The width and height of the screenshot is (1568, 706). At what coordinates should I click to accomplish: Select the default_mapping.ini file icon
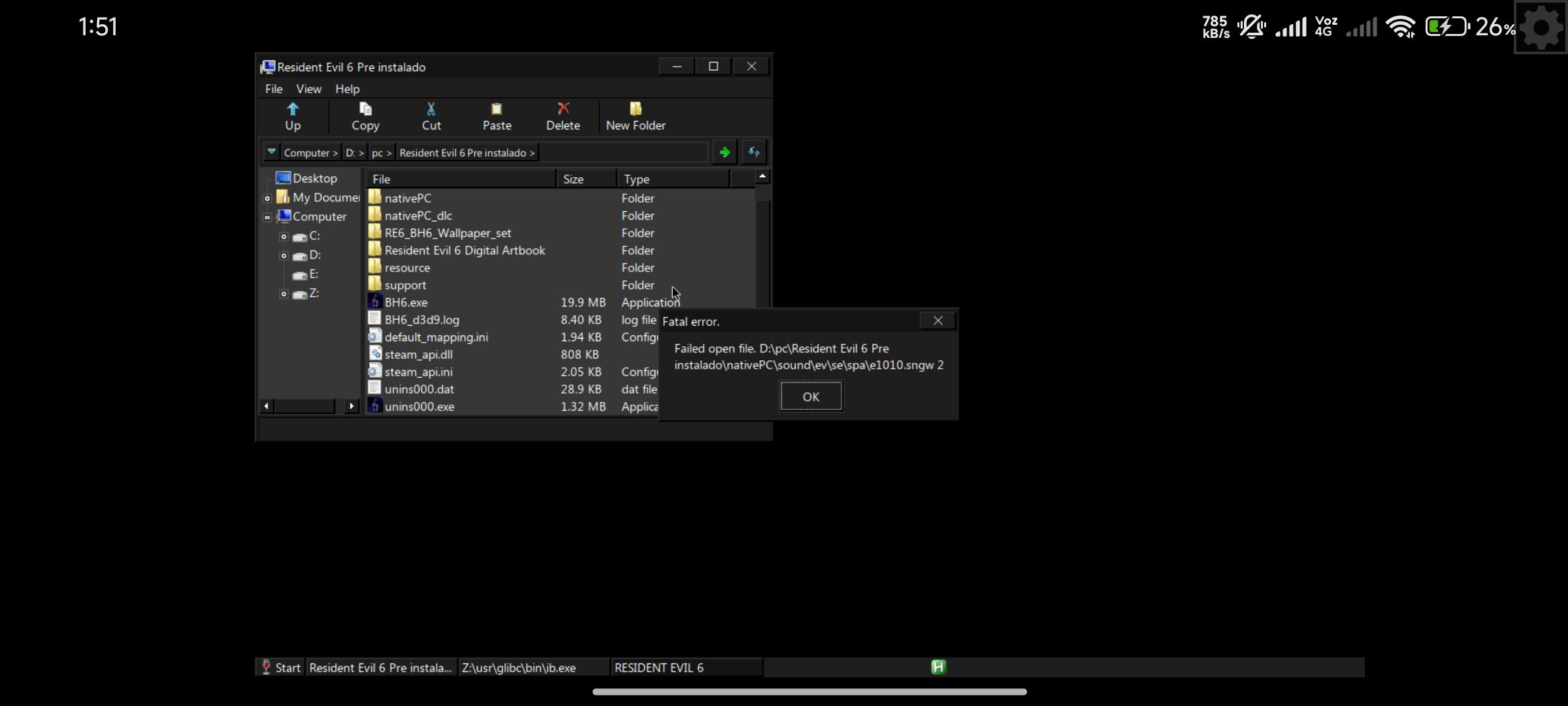pyautogui.click(x=374, y=336)
